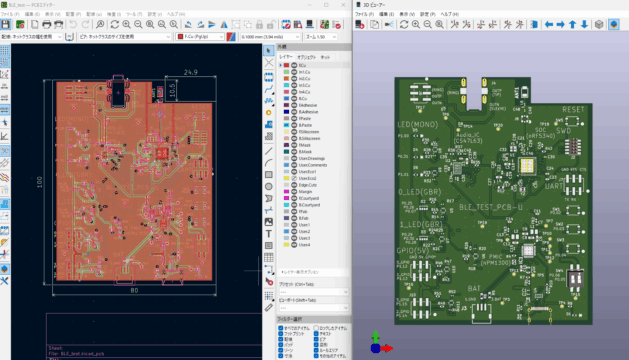Show the User.Eco2 layer
Screen dimensions: 629x360
coord(294,178)
